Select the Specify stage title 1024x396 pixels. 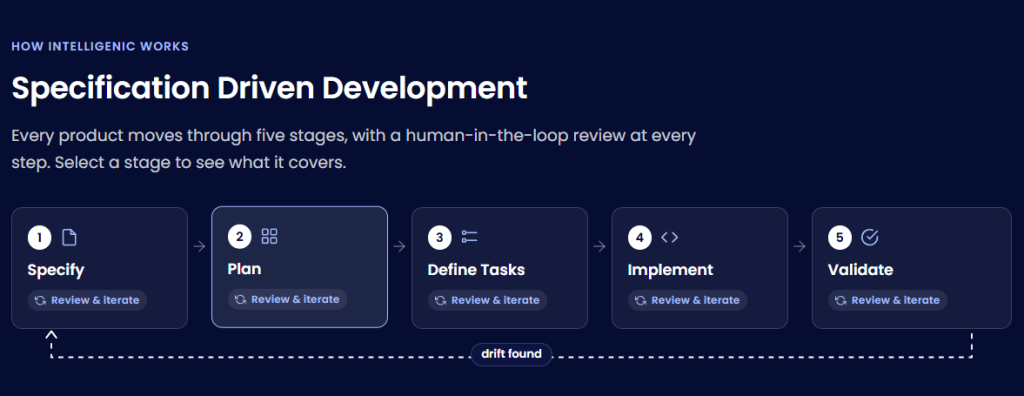click(56, 271)
